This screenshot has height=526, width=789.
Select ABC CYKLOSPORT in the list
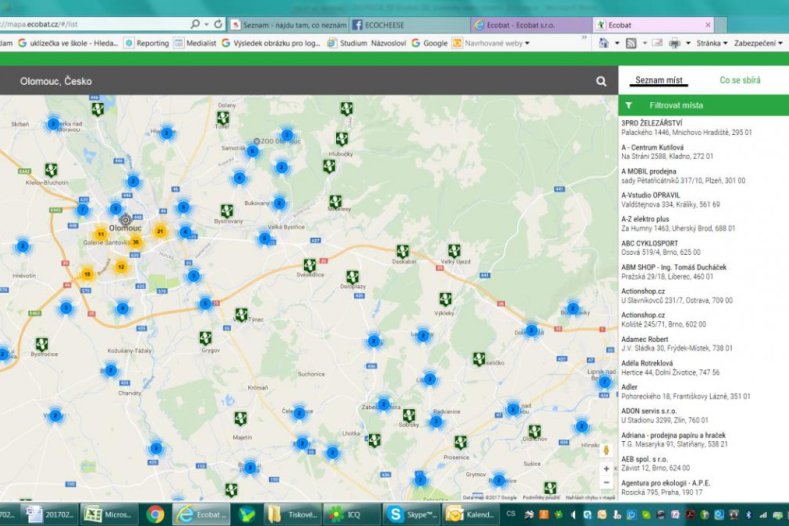click(x=703, y=248)
